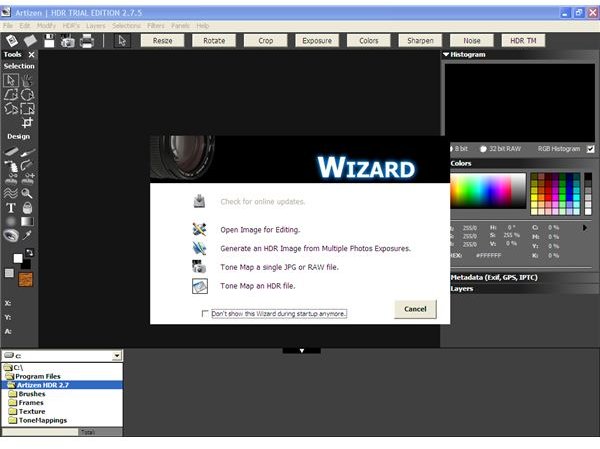Activate the magnifier zoom tool
This screenshot has width=600, height=449.
coord(27,193)
